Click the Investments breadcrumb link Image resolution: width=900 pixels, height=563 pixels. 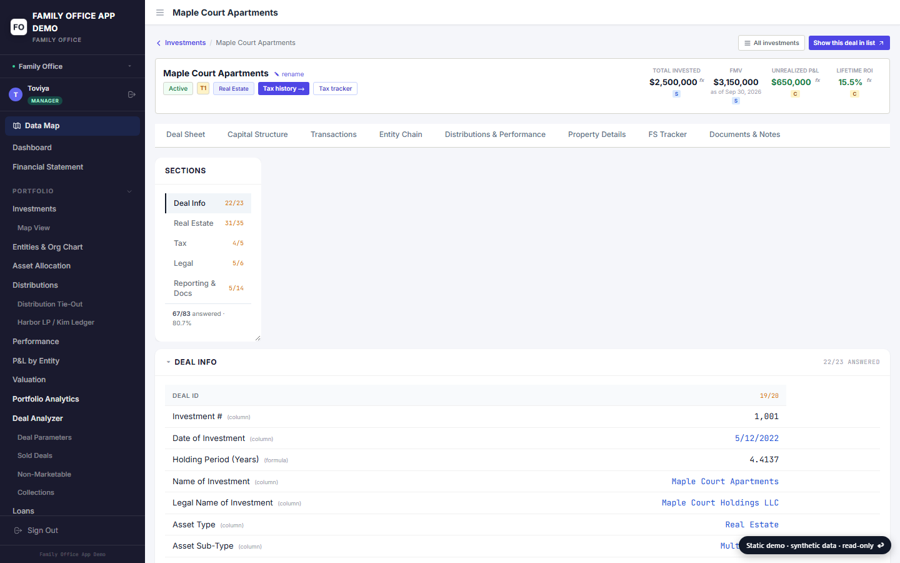click(185, 43)
